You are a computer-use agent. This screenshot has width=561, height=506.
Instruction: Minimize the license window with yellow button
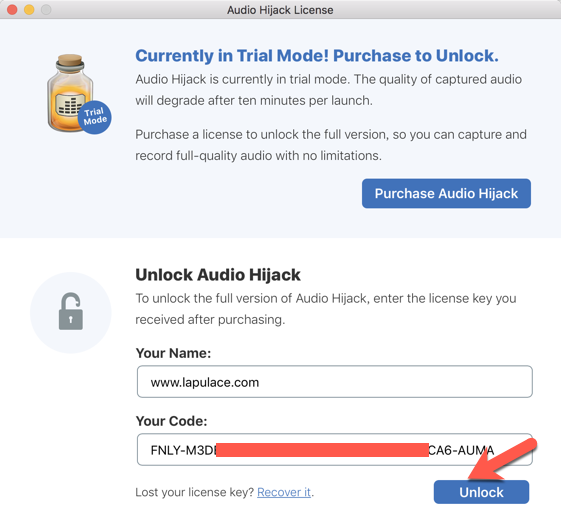29,9
